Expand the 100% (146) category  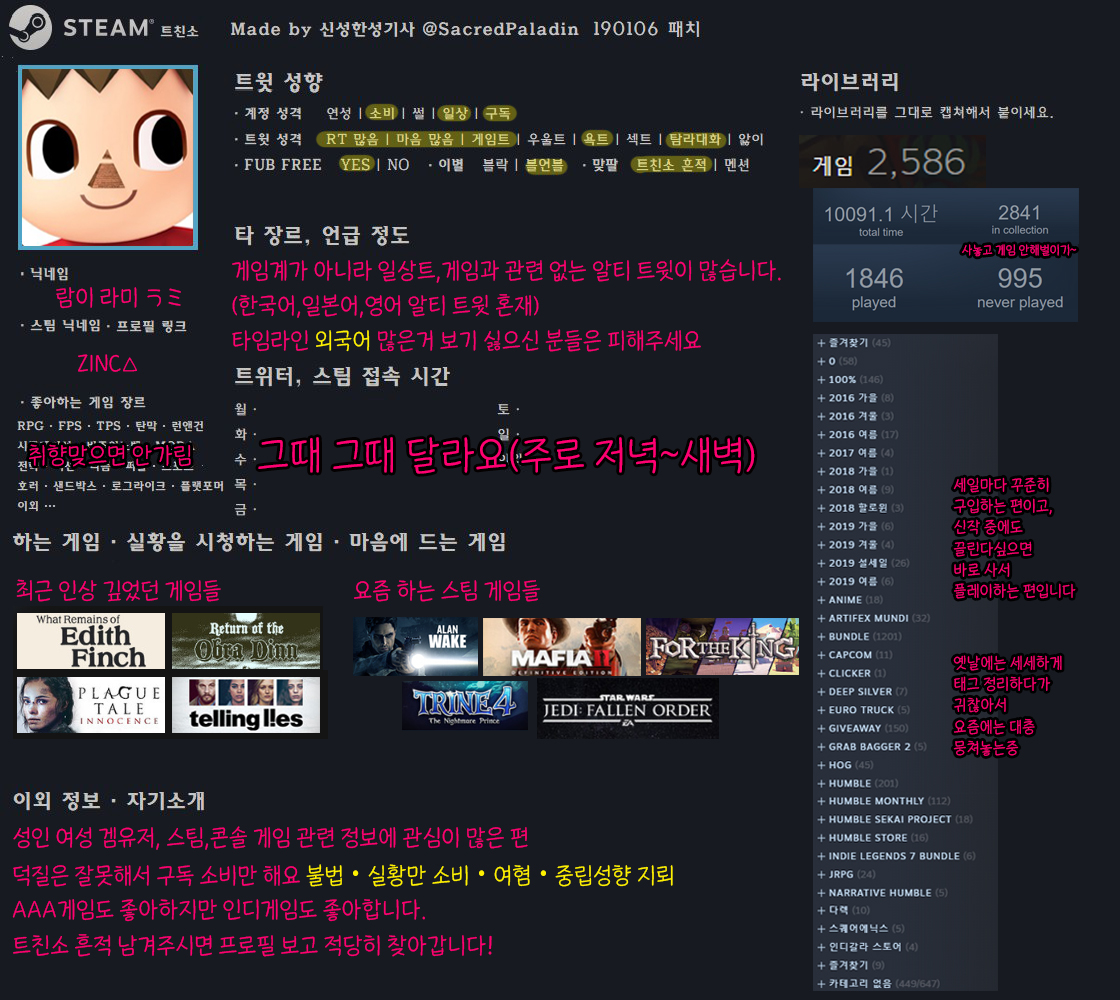[850, 379]
